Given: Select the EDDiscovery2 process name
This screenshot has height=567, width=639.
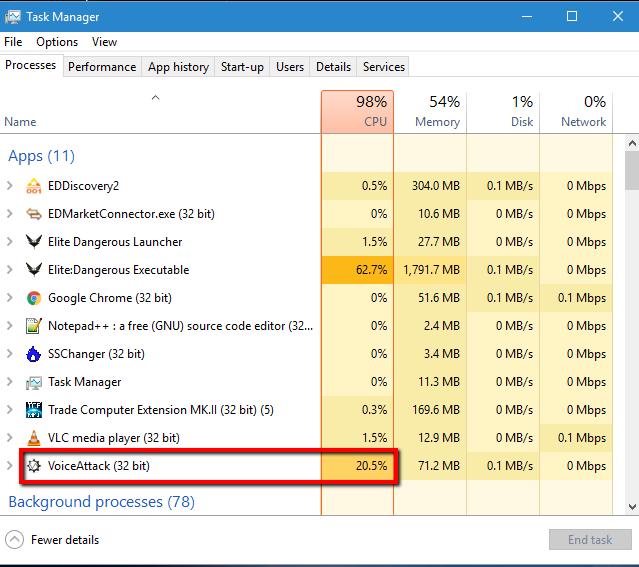Looking at the screenshot, I should point(84,186).
